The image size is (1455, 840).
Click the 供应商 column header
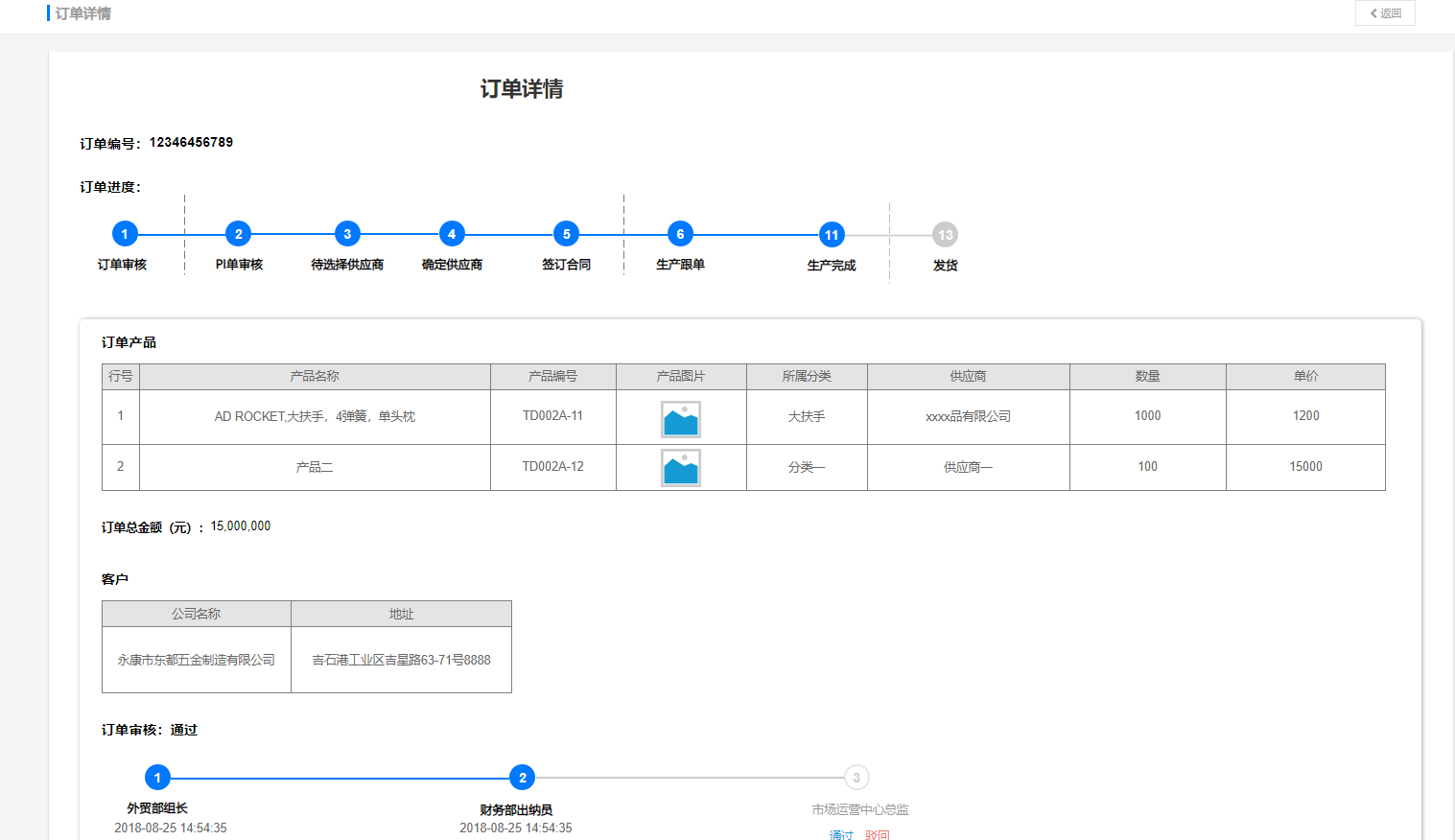(x=969, y=377)
